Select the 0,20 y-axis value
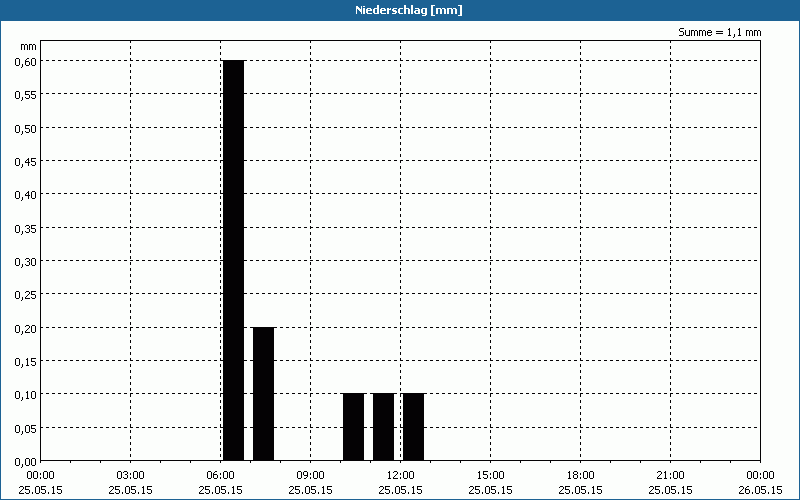Image resolution: width=800 pixels, height=500 pixels. 26,329
